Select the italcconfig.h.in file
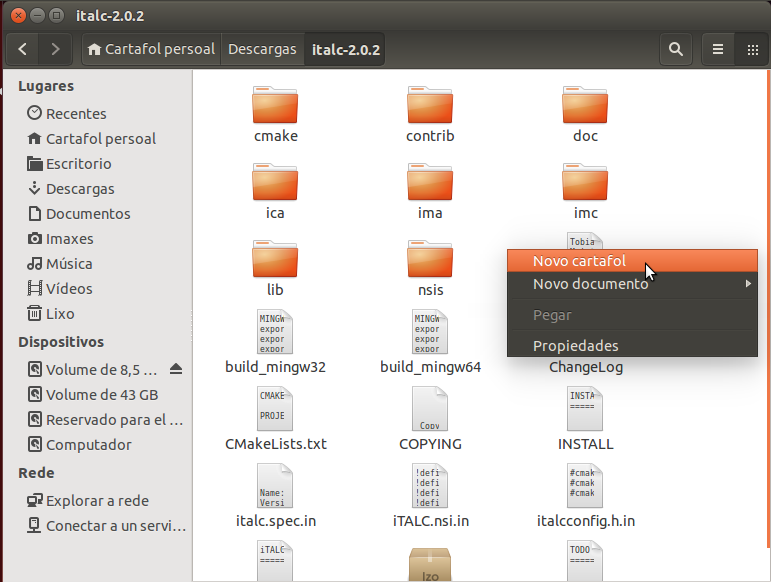This screenshot has height=582, width=771. click(x=585, y=496)
